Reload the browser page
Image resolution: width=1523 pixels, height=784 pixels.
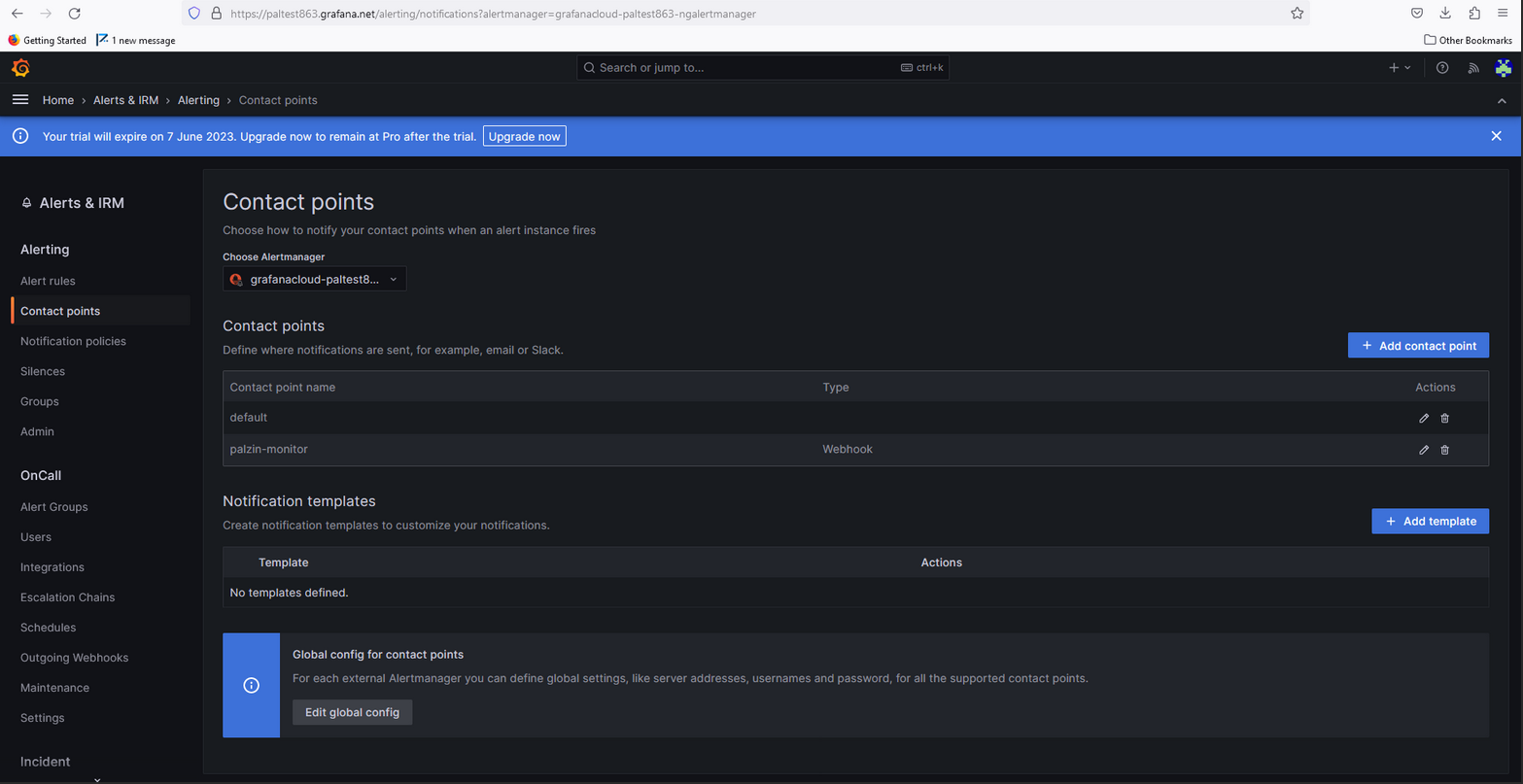coord(74,14)
